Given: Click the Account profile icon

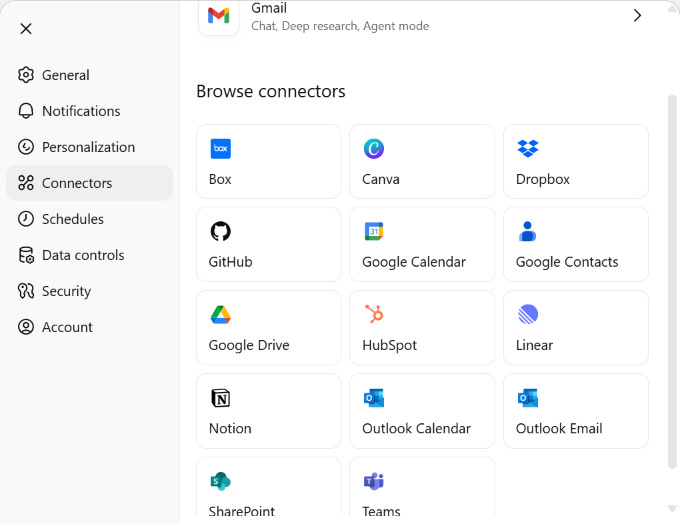Looking at the screenshot, I should [x=26, y=327].
